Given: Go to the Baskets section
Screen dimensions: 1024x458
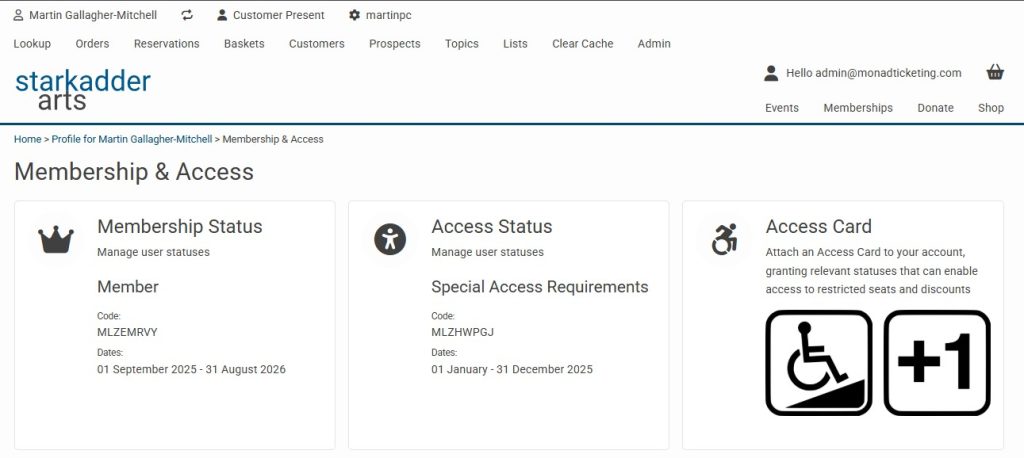Looking at the screenshot, I should pos(244,44).
